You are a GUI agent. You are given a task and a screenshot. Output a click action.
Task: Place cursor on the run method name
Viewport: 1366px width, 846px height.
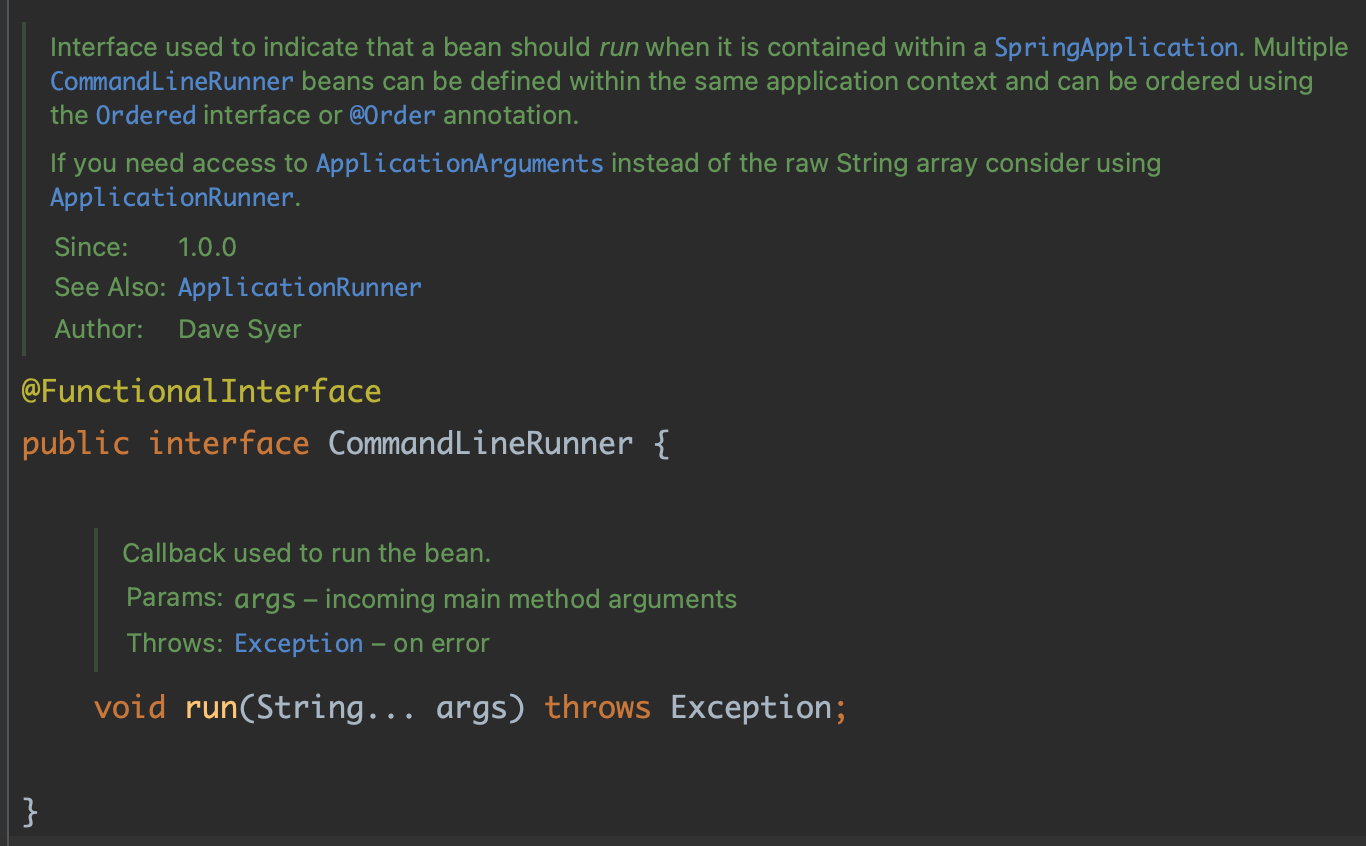coord(210,708)
